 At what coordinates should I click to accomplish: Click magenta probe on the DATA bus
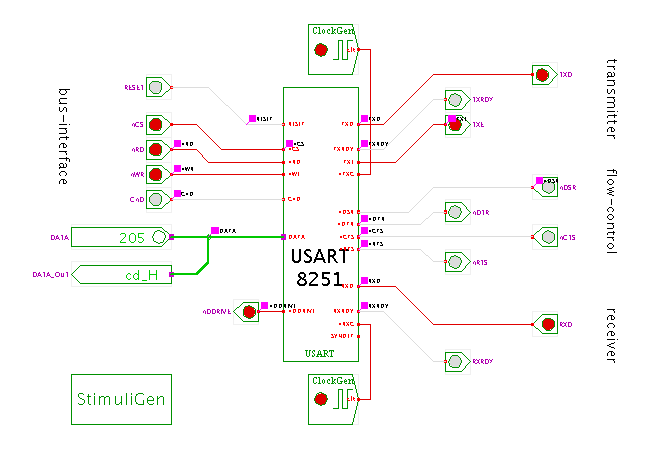215,230
